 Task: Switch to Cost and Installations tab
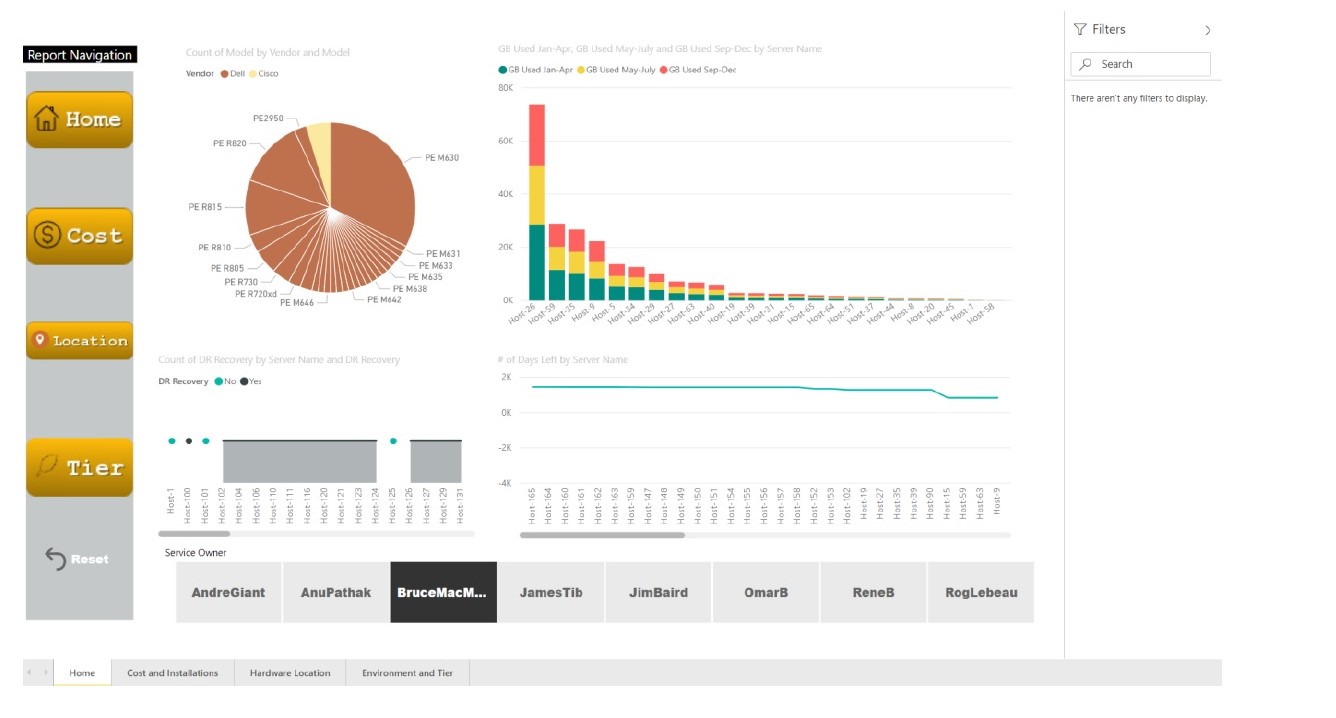172,673
